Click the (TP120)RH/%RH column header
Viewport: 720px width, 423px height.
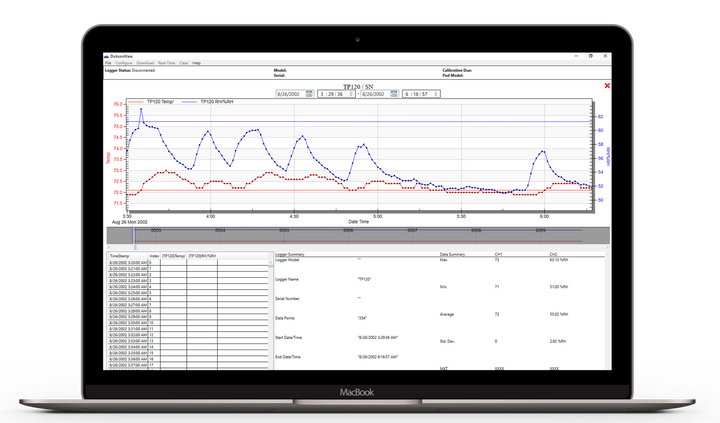coord(202,256)
